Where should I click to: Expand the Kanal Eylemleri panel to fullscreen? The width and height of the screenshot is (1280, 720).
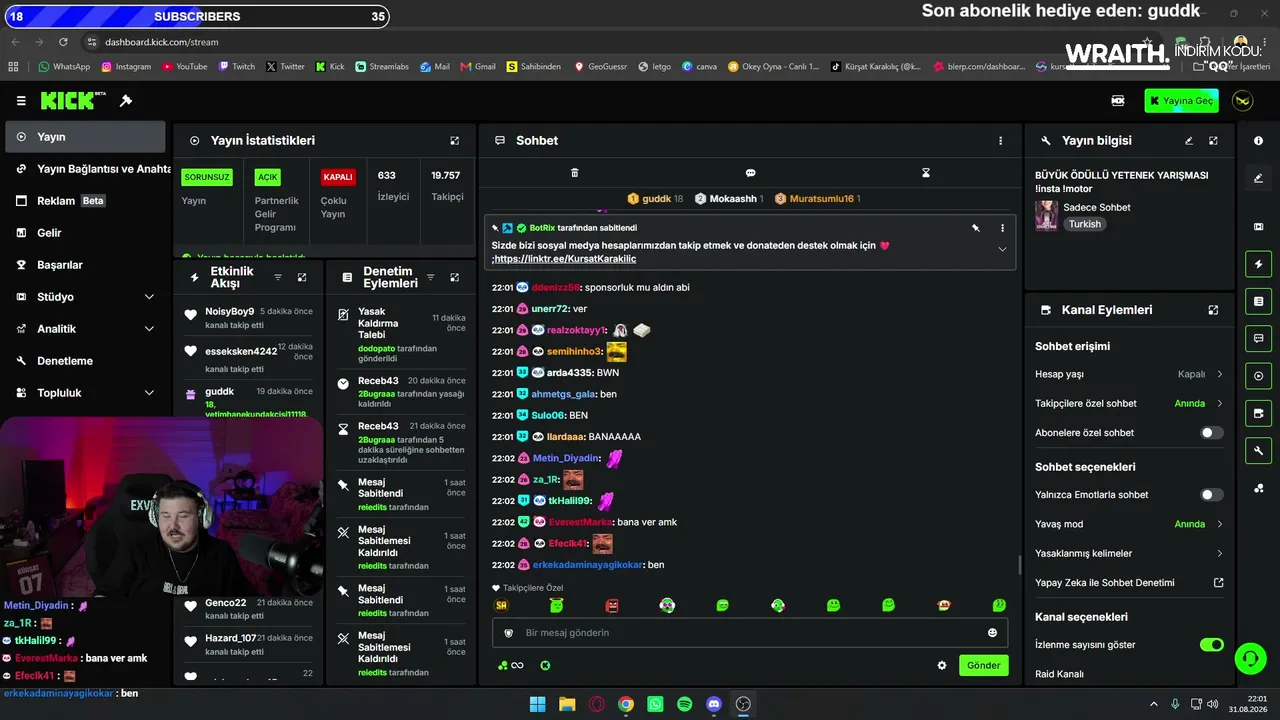(x=1213, y=310)
